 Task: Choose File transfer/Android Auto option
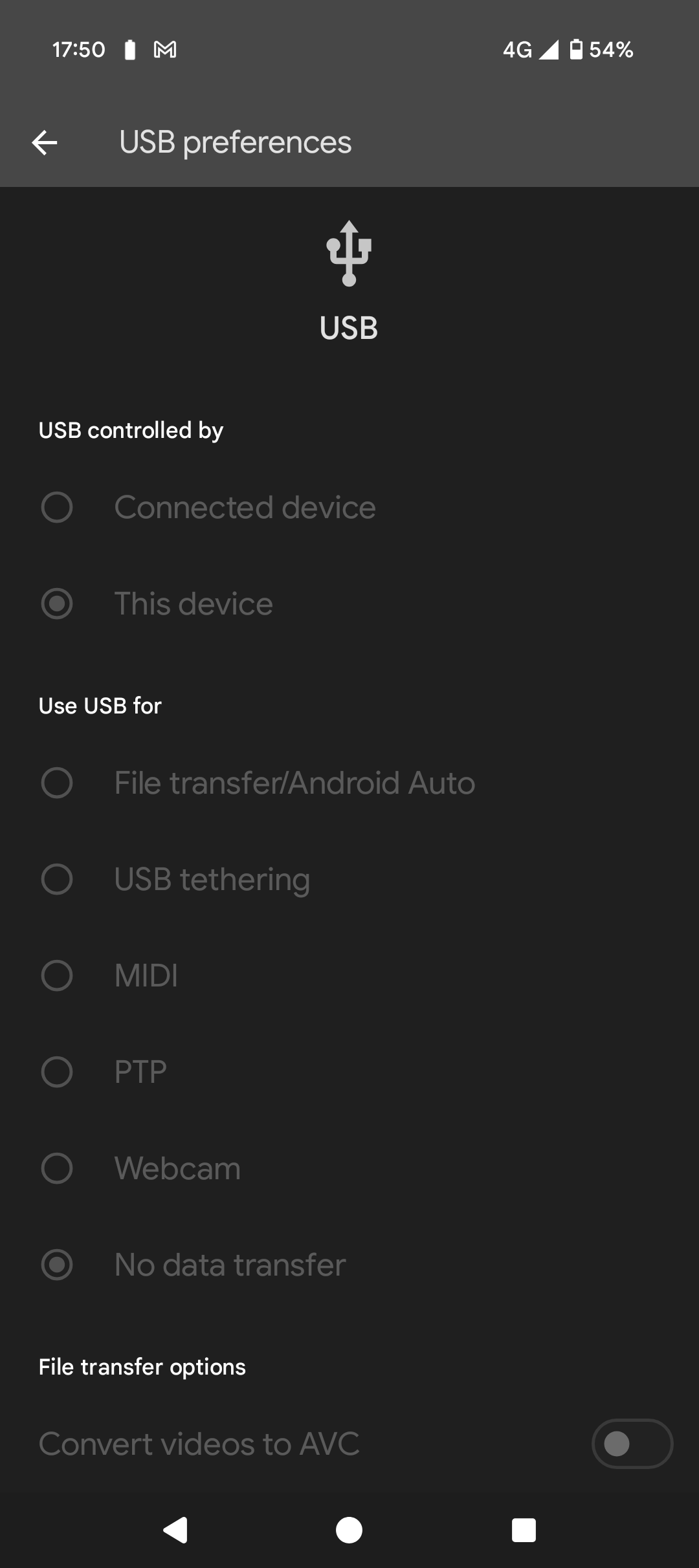pyautogui.click(x=349, y=783)
